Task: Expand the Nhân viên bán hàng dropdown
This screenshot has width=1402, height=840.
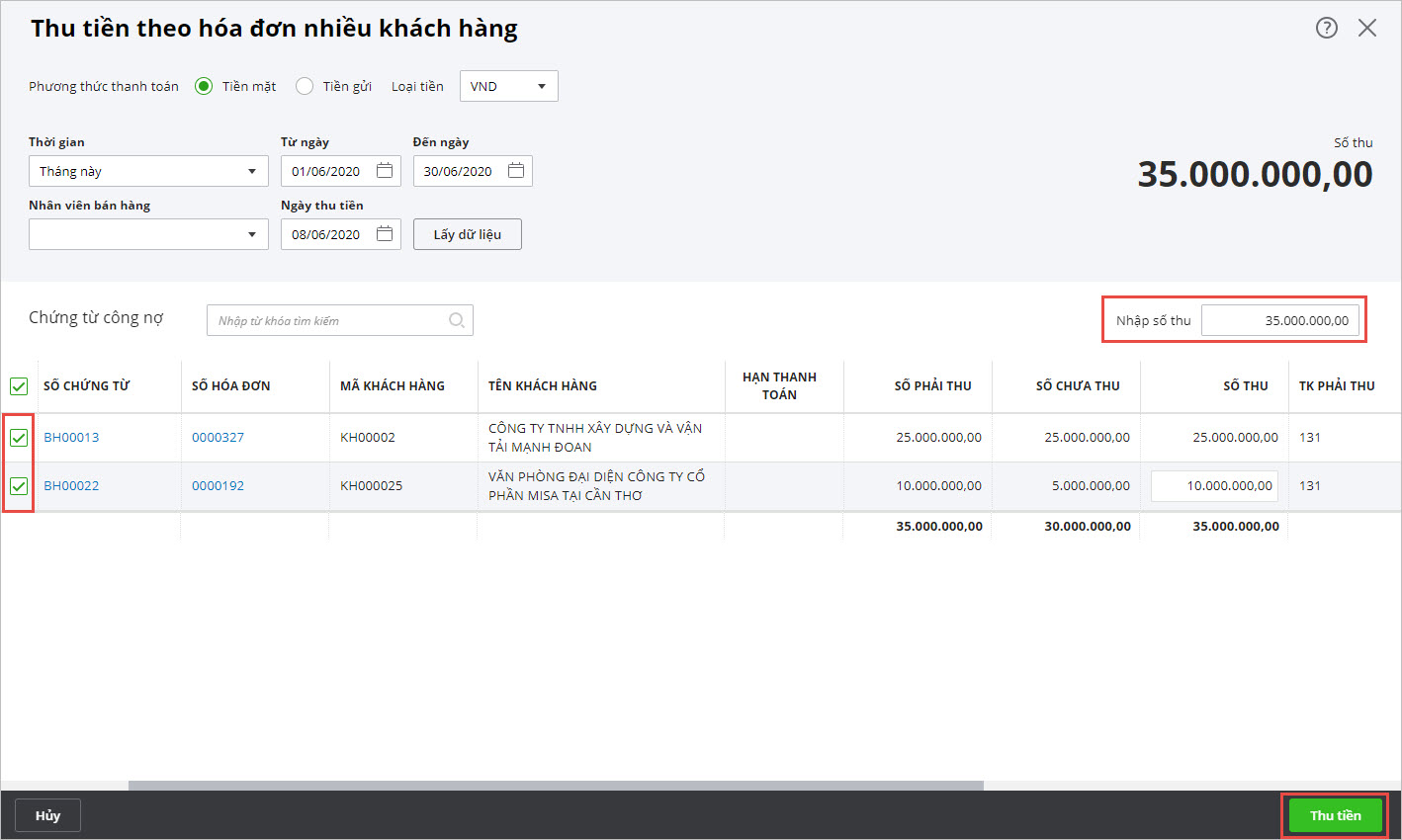Action: (x=148, y=234)
